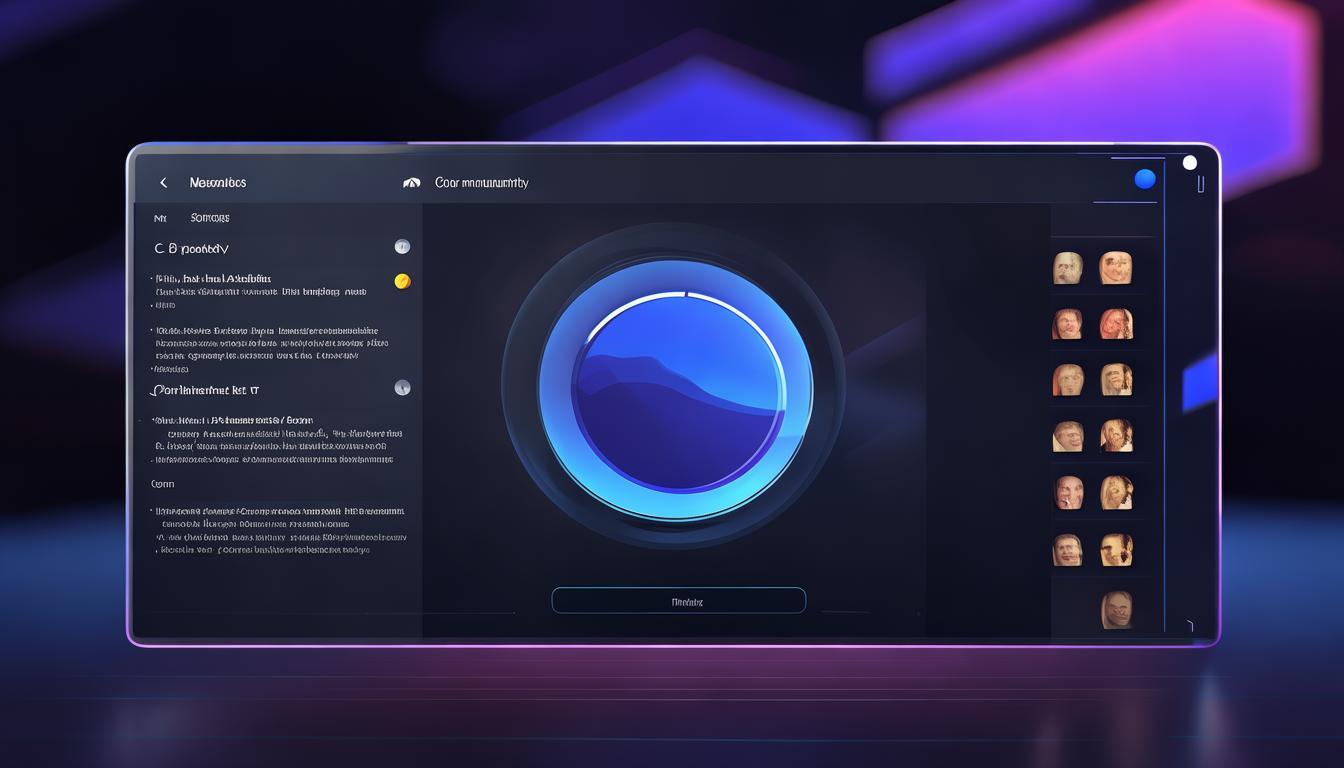
Task: Expand the second large section heading in sidebar
Action: (x=204, y=390)
